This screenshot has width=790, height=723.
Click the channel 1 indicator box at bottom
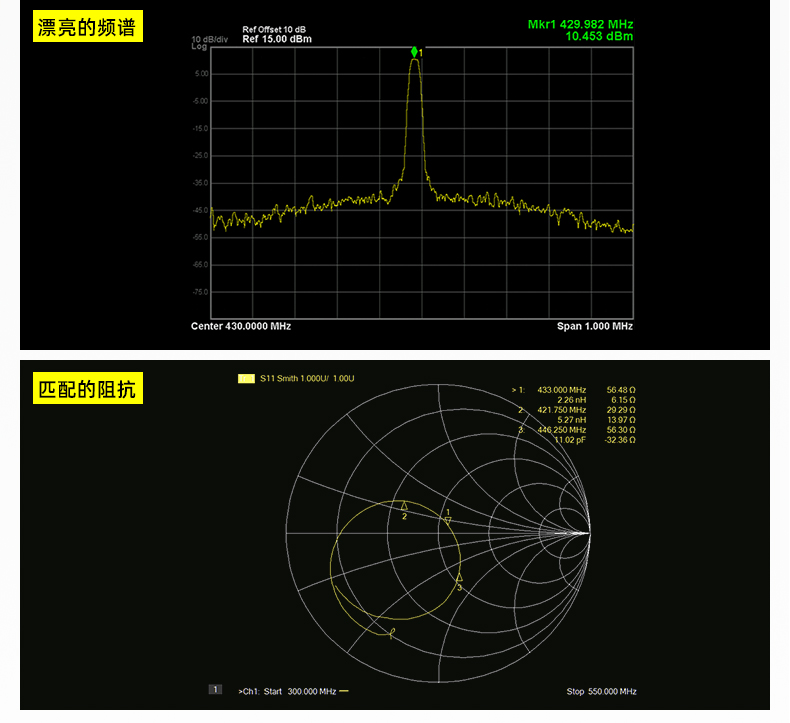[x=215, y=689]
